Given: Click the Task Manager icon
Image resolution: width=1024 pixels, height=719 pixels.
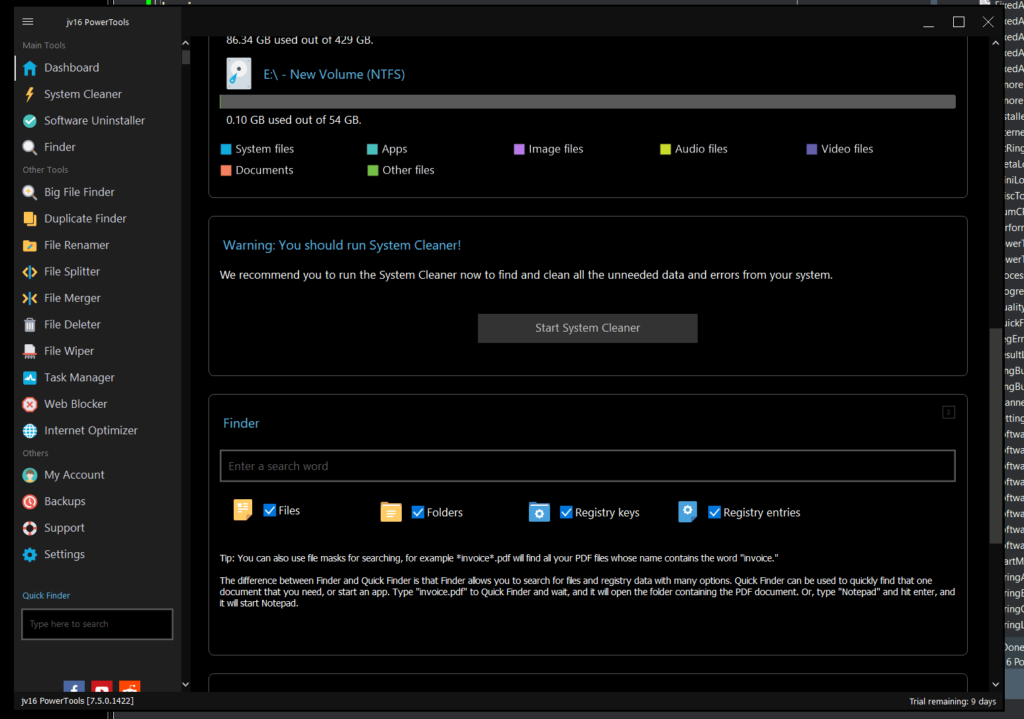Looking at the screenshot, I should [x=29, y=377].
